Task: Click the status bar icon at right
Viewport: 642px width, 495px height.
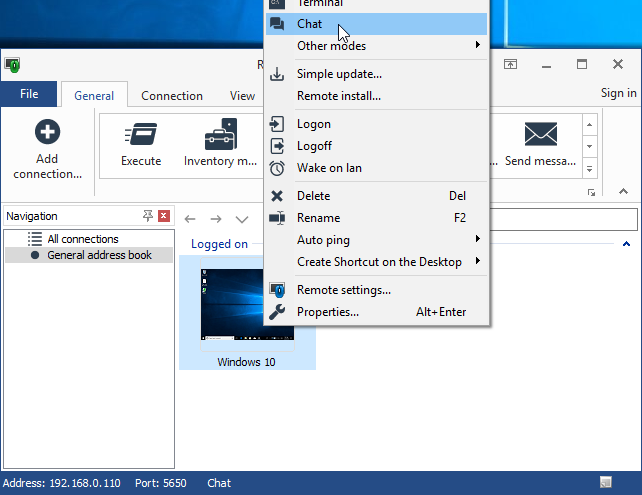Action: click(x=606, y=482)
